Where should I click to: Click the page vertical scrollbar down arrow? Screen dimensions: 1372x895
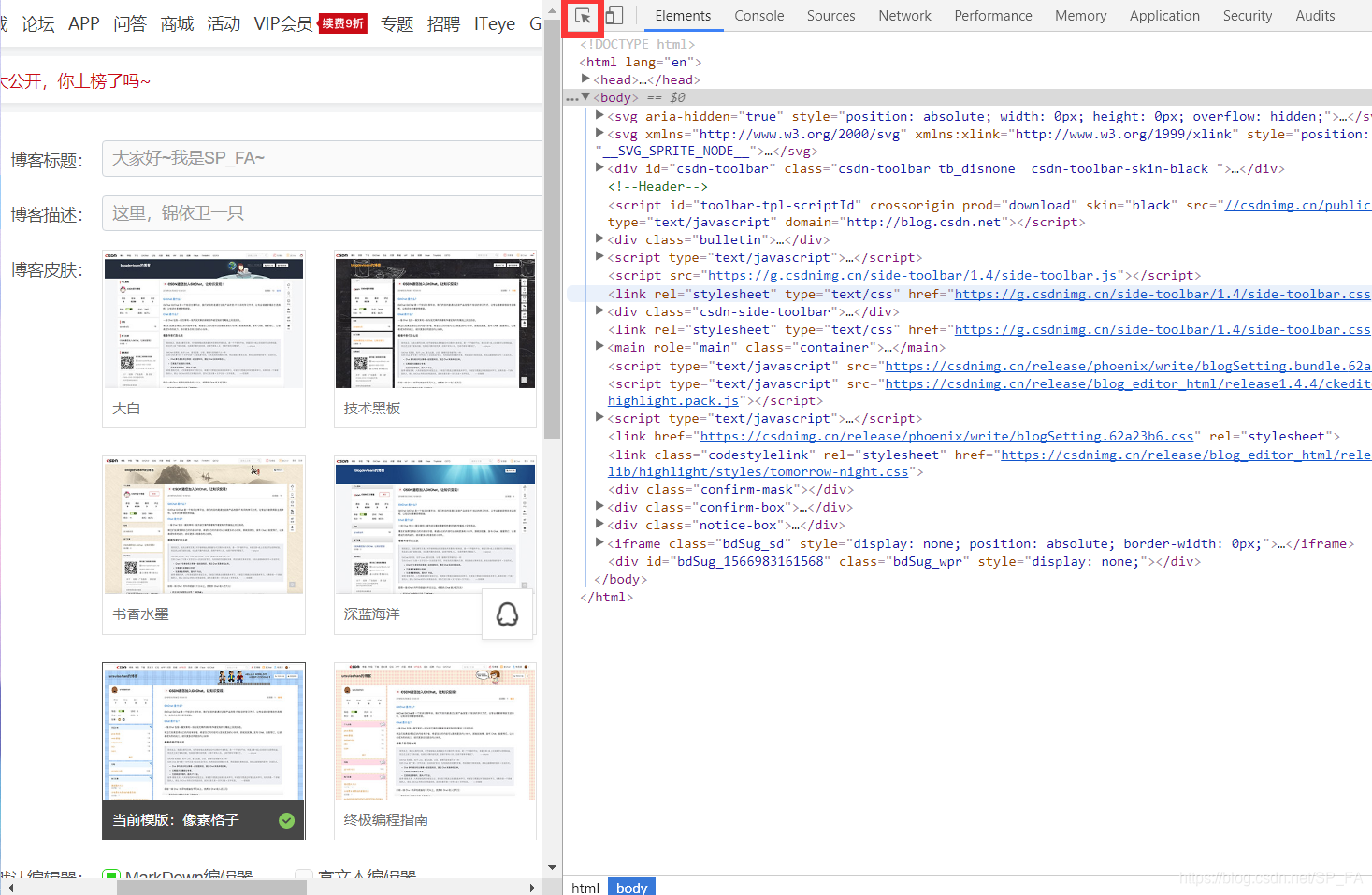(x=552, y=867)
